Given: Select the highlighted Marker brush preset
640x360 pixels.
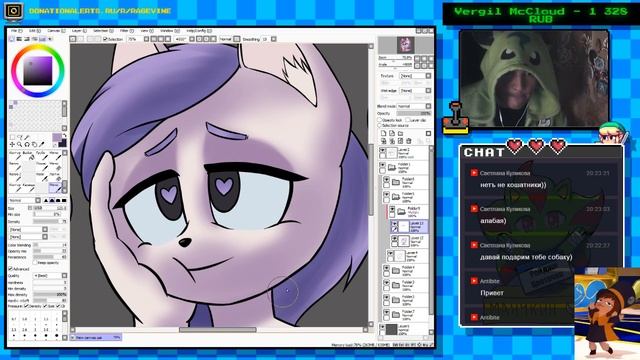Looking at the screenshot, I should point(55,187).
